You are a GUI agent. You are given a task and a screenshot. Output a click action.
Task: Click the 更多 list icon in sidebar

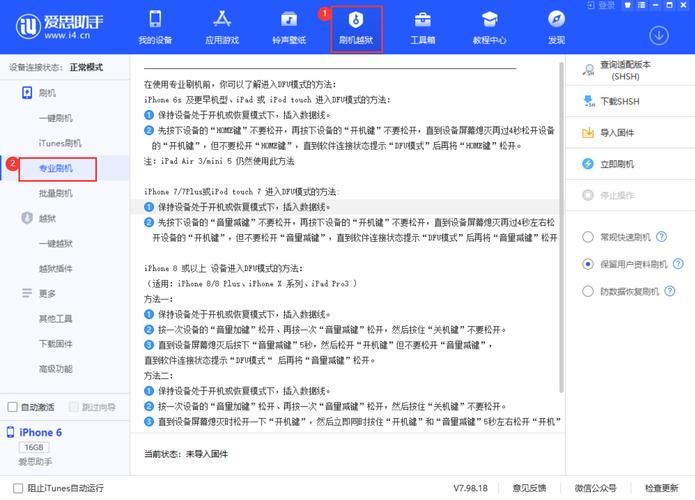(x=27, y=293)
